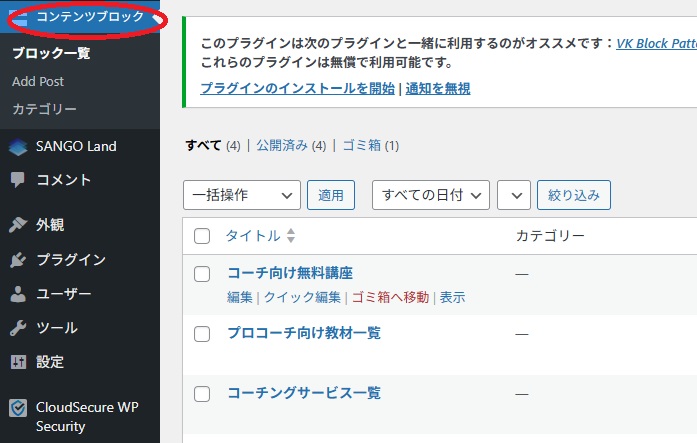The width and height of the screenshot is (697, 443).
Task: Open the small unlabeled filter dropdown beside the date filter
Action: click(x=513, y=195)
